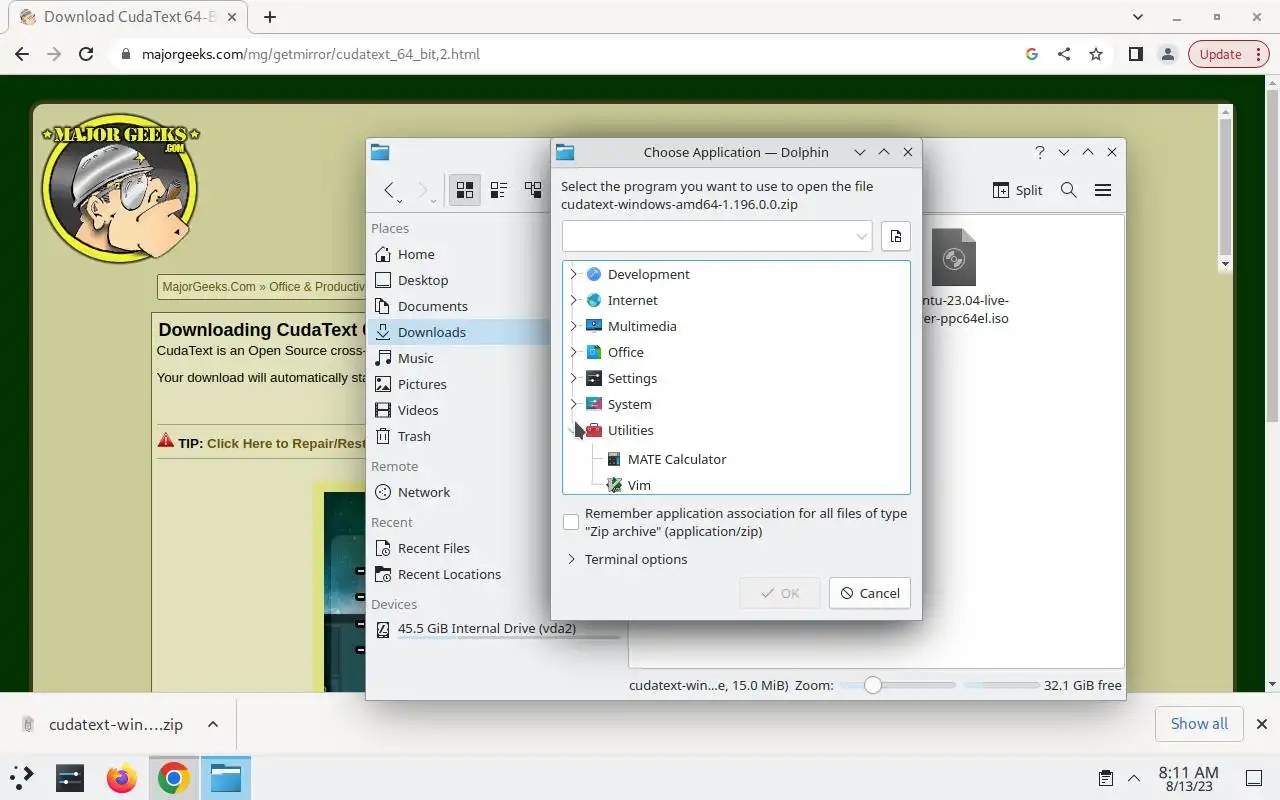The height and width of the screenshot is (800, 1280).
Task: Open Dolphin search via magnifier icon
Action: [1068, 190]
